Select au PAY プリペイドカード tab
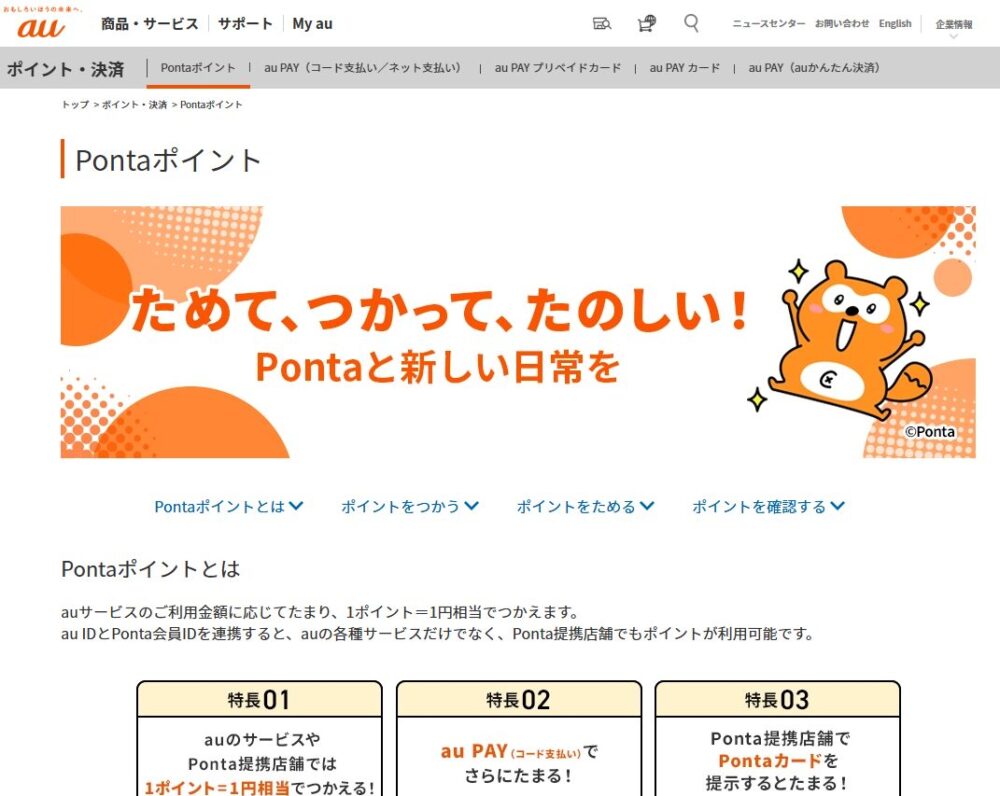The image size is (1000, 796). pos(557,68)
